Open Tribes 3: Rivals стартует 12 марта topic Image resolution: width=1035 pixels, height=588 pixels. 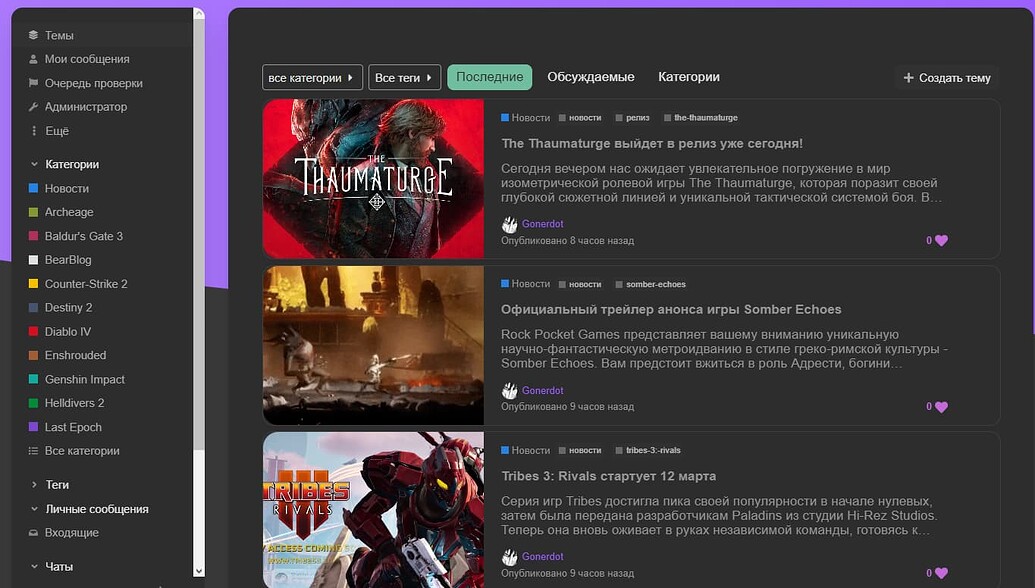click(x=608, y=476)
